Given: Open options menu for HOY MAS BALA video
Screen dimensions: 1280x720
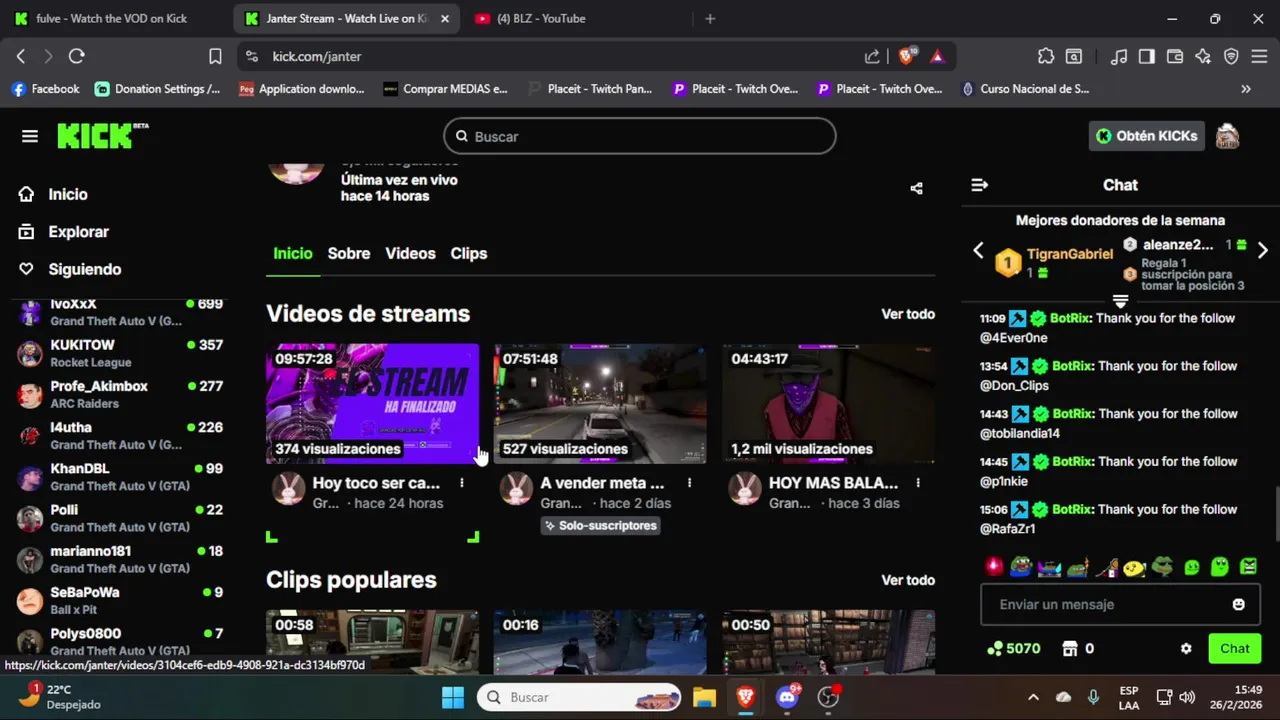Looking at the screenshot, I should [x=918, y=483].
